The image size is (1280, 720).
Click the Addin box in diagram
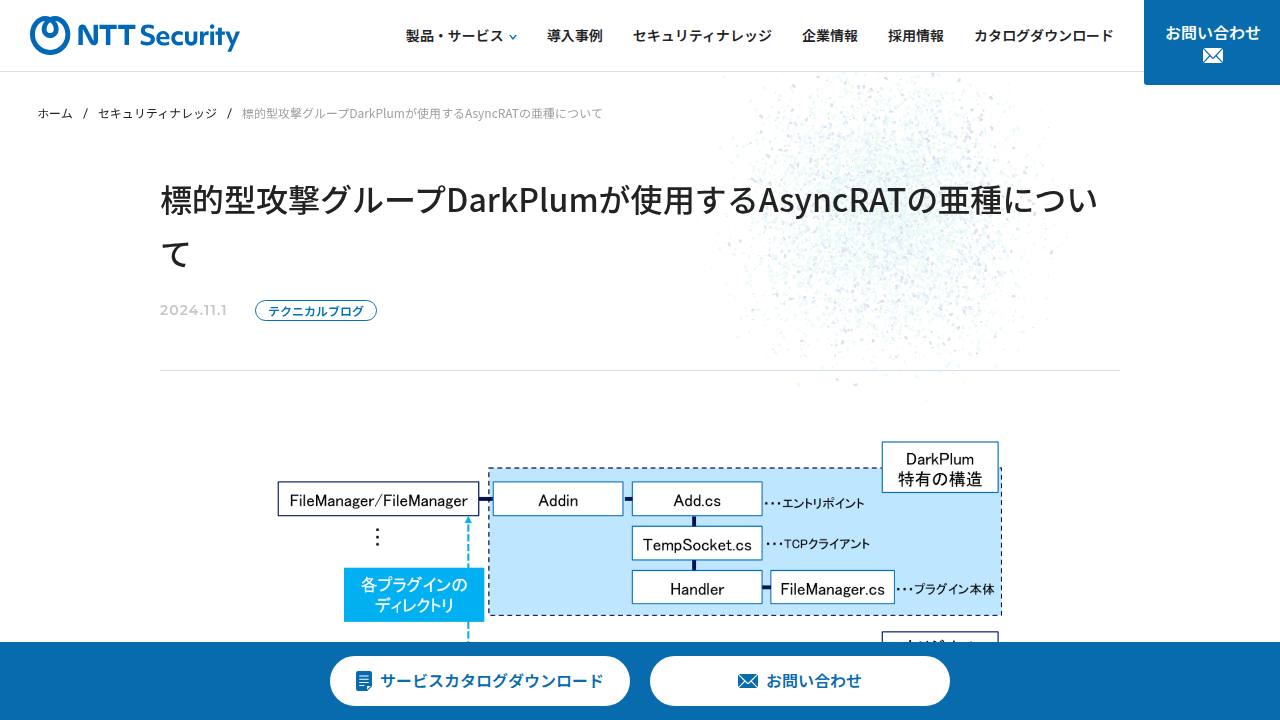point(558,499)
